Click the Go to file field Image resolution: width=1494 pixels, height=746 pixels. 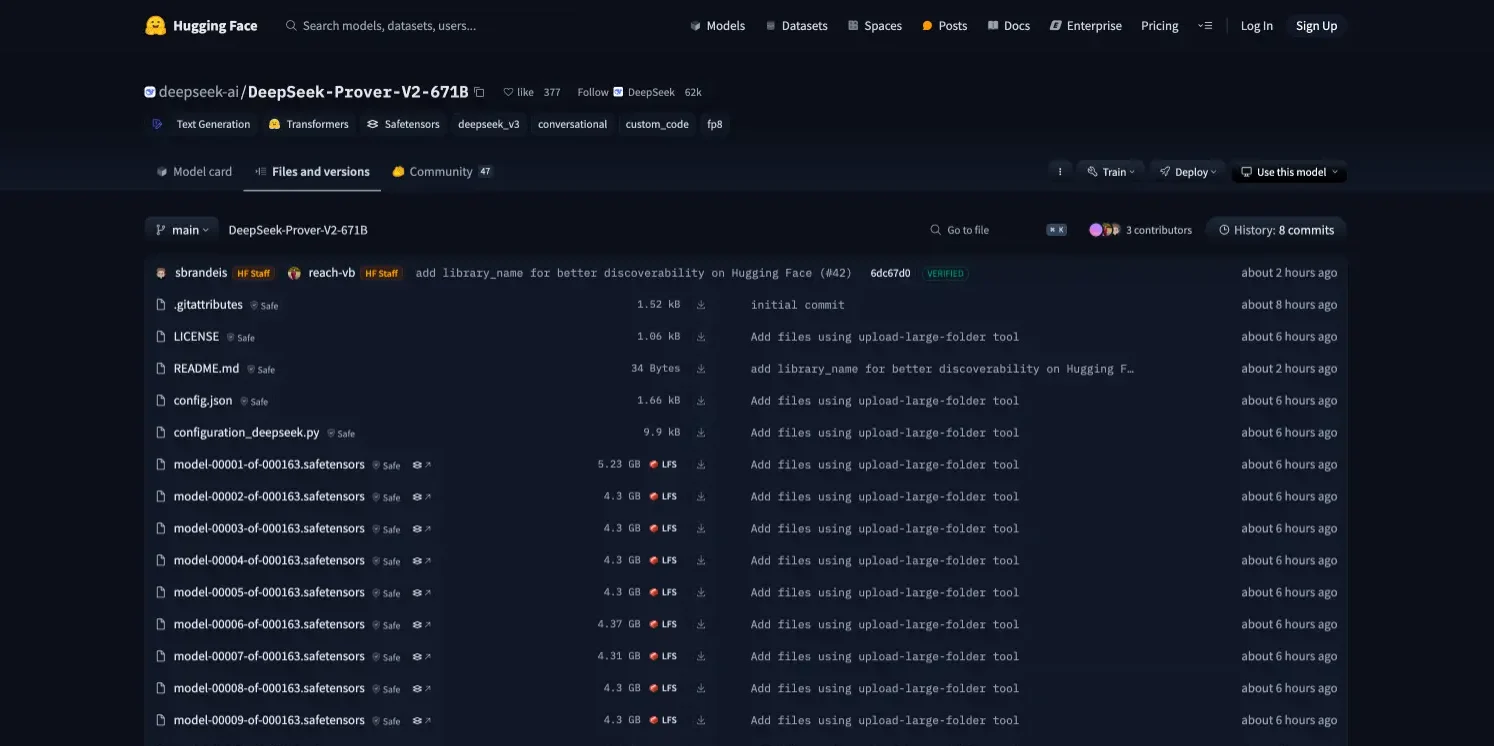point(998,230)
